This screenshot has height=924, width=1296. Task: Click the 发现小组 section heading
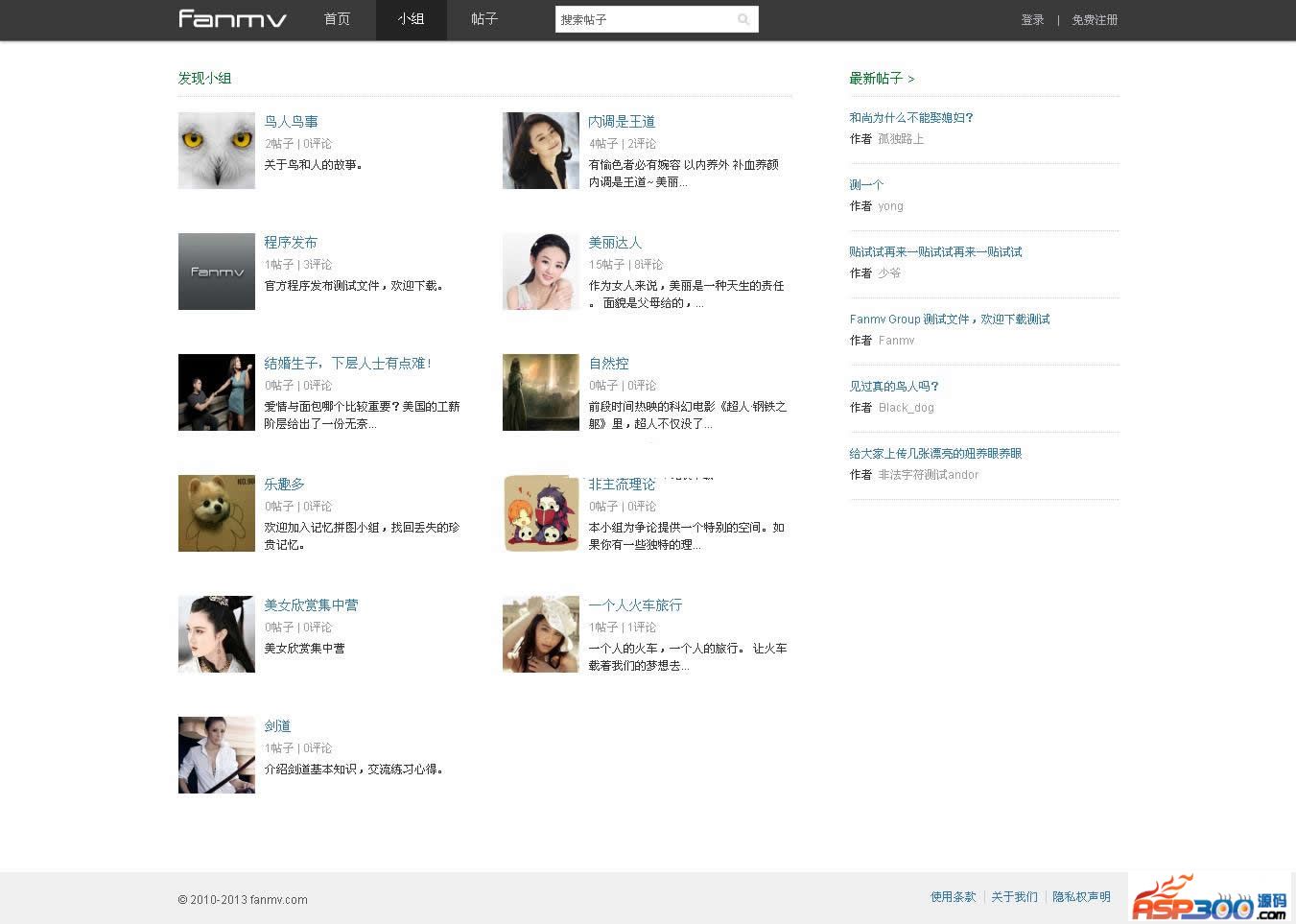pyautogui.click(x=204, y=79)
